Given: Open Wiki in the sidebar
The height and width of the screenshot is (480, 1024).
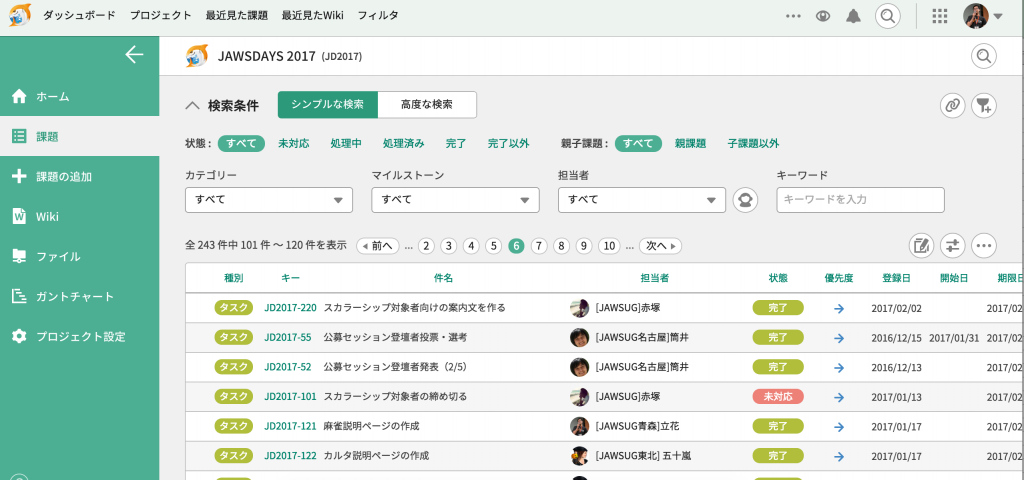Looking at the screenshot, I should pos(80,216).
